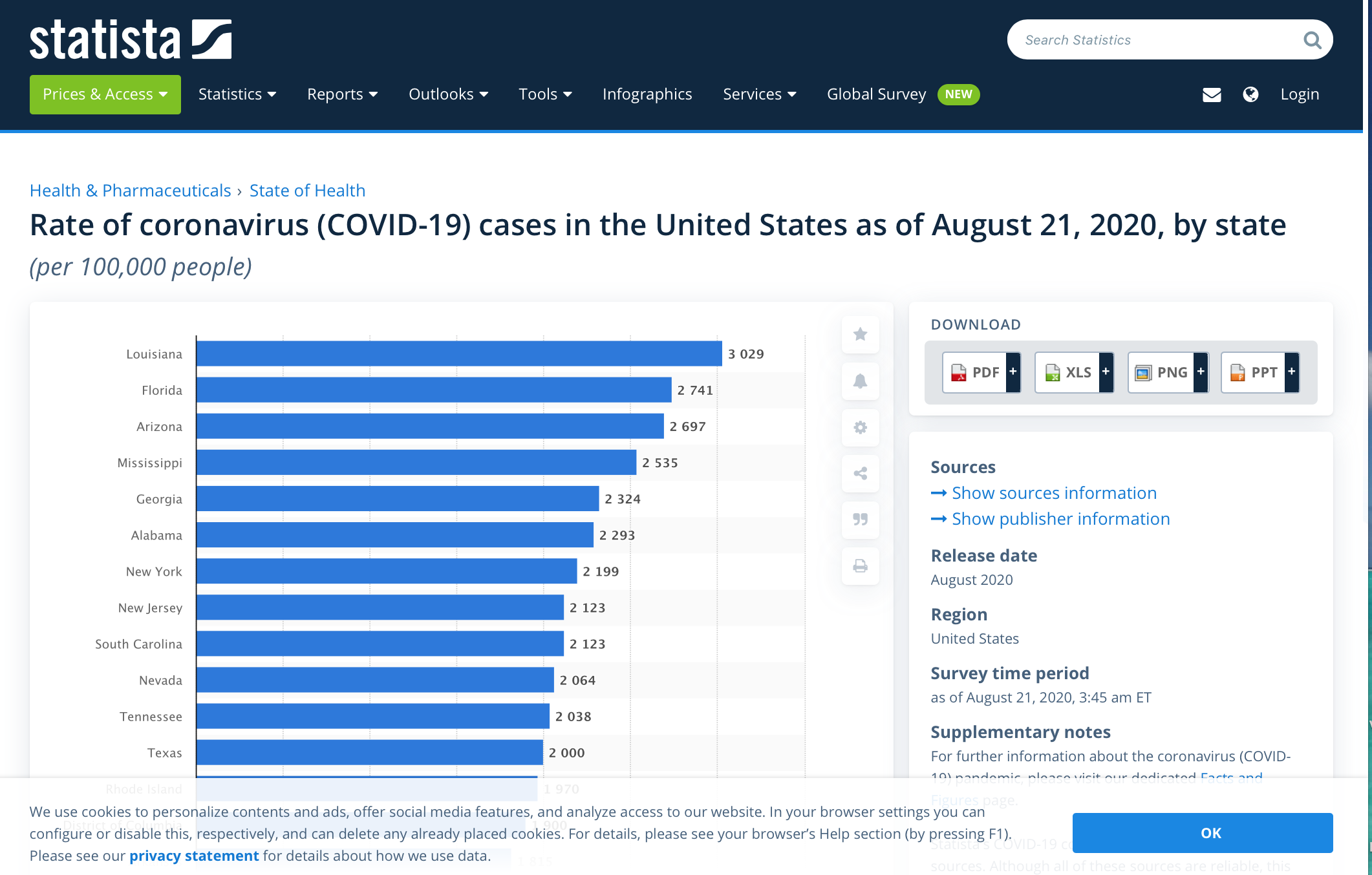Click Show sources information link
1372x875 pixels.
1054,493
